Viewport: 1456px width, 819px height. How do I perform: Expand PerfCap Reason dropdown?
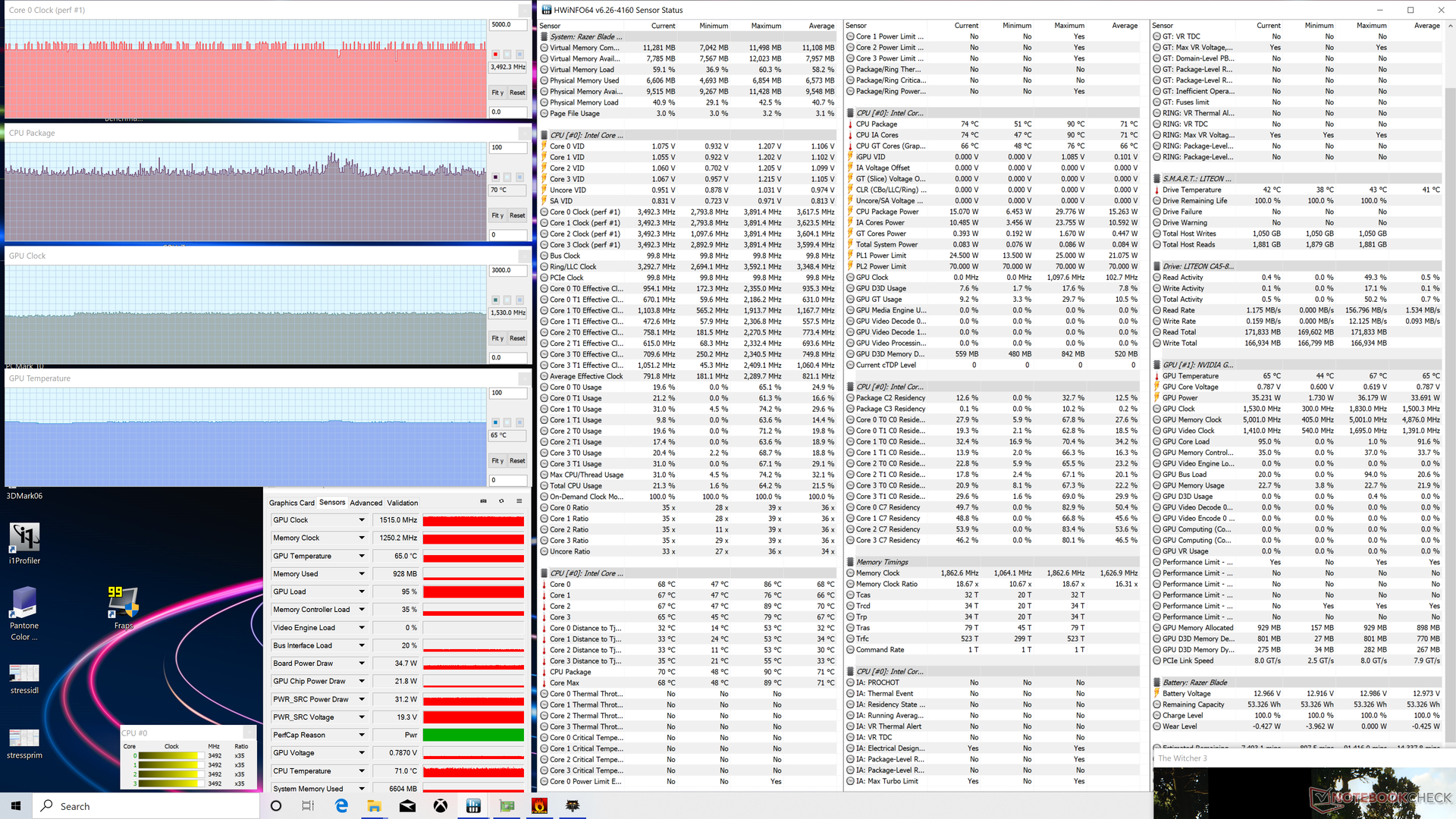pyautogui.click(x=362, y=736)
